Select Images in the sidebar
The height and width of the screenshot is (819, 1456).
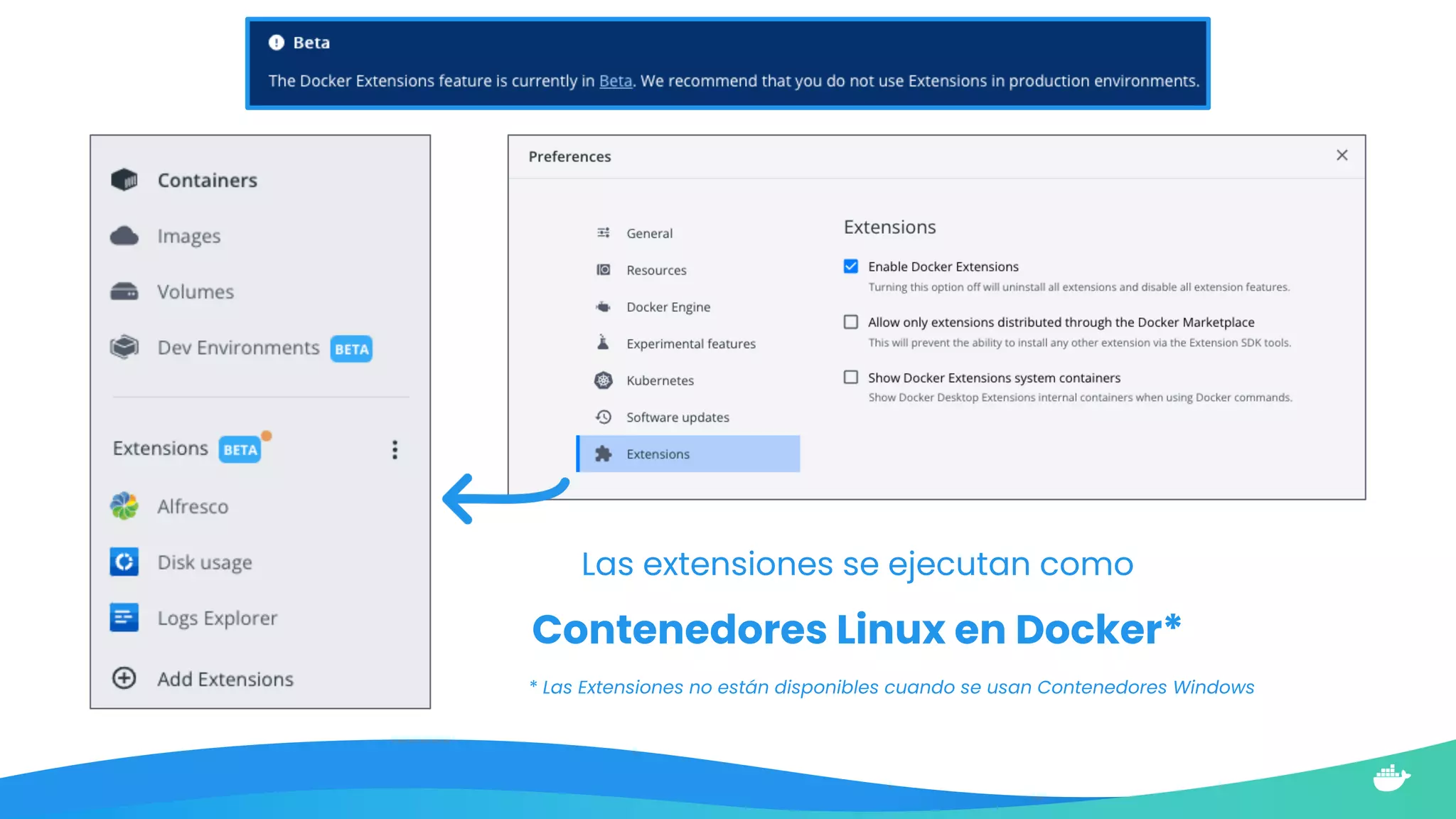pos(189,236)
